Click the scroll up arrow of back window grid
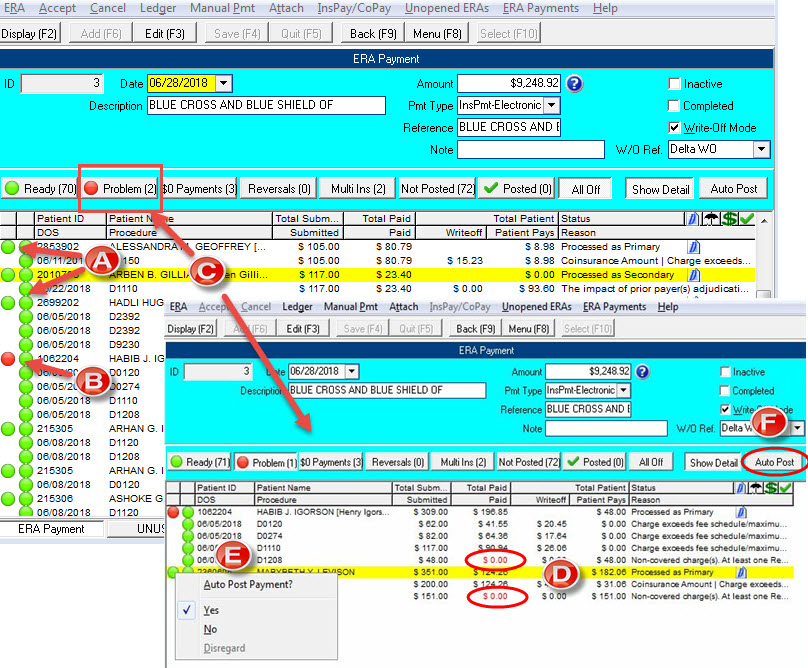Viewport: 808px width, 668px height. pyautogui.click(x=765, y=221)
